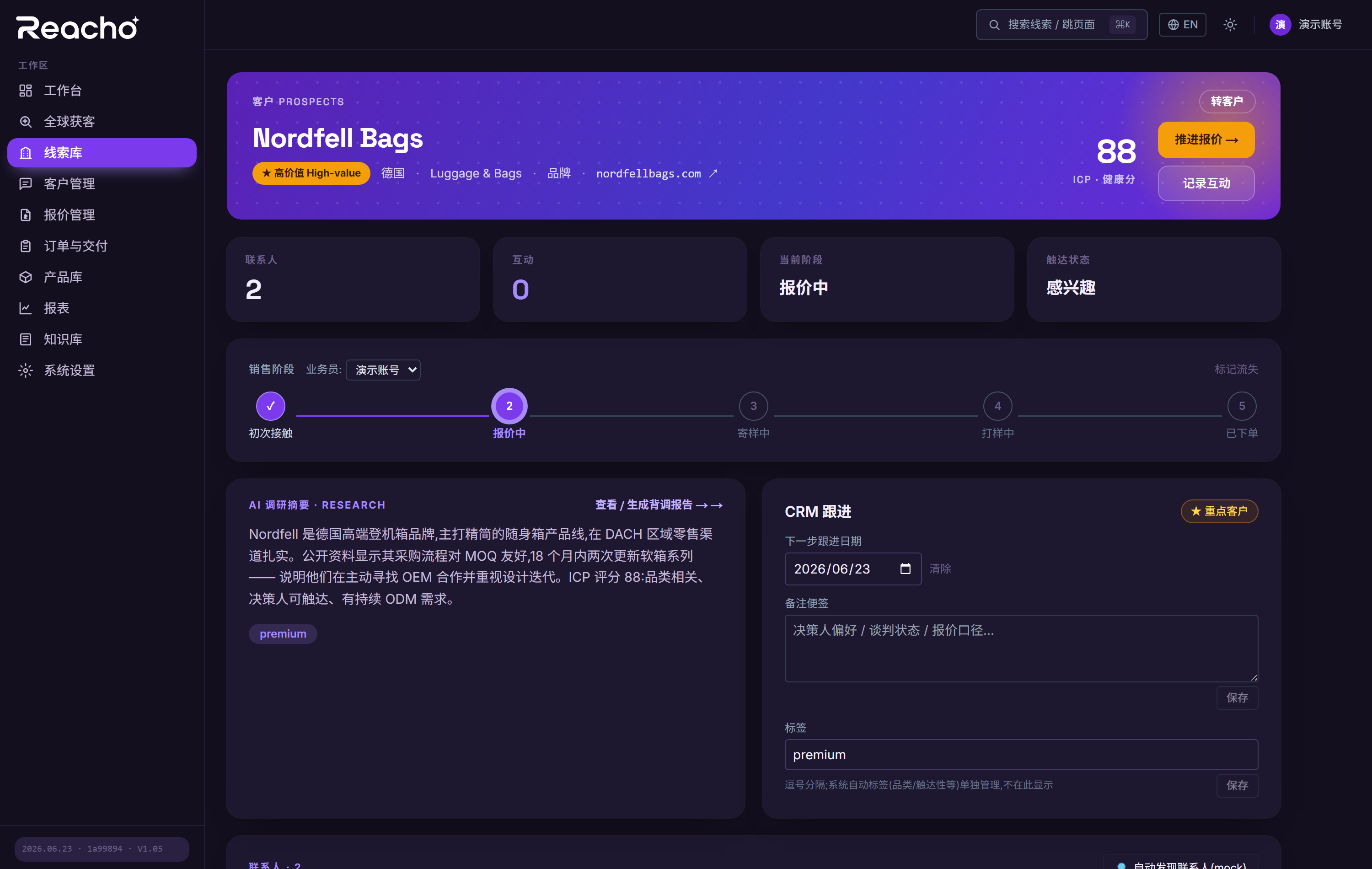The height and width of the screenshot is (869, 1372).
Task: Click the 线索库 building icon
Action: pos(26,153)
